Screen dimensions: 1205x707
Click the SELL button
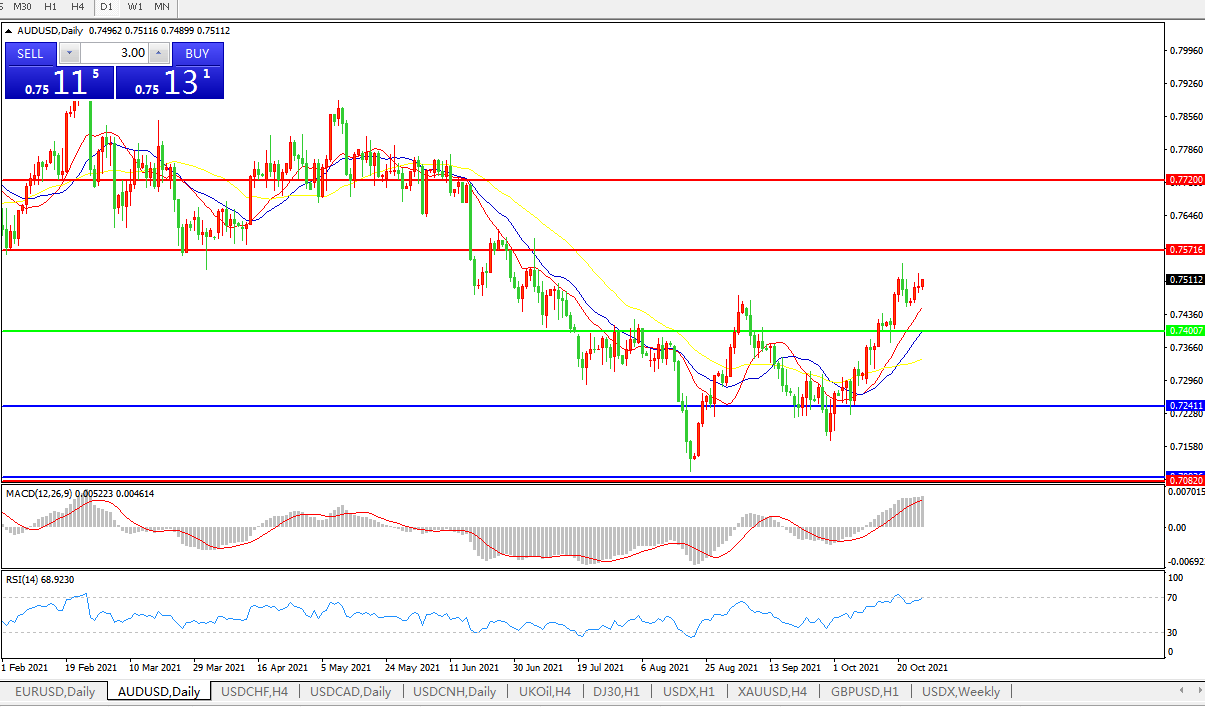pyautogui.click(x=31, y=53)
